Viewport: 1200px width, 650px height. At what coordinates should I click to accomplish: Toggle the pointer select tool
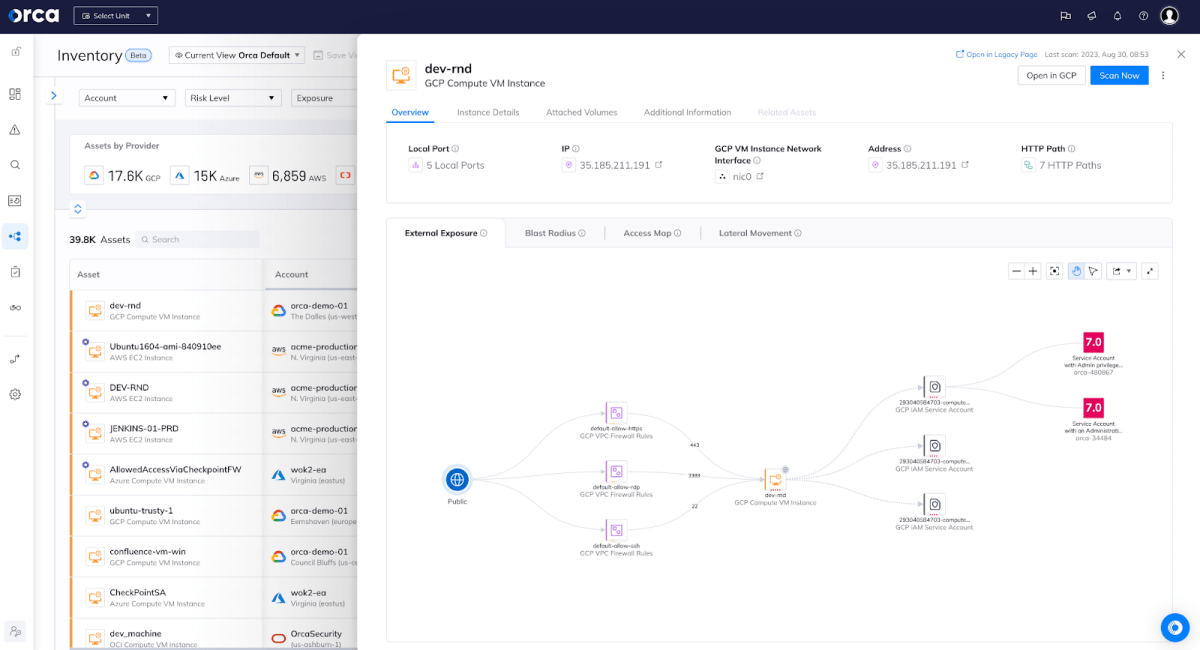1093,271
